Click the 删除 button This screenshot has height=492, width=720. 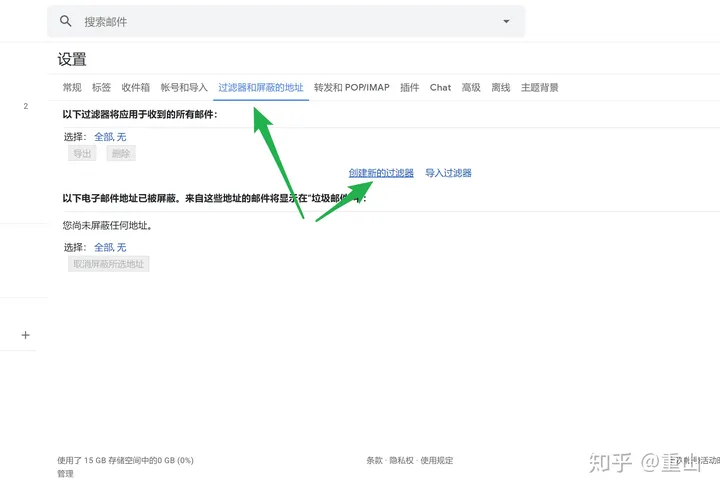coord(121,153)
